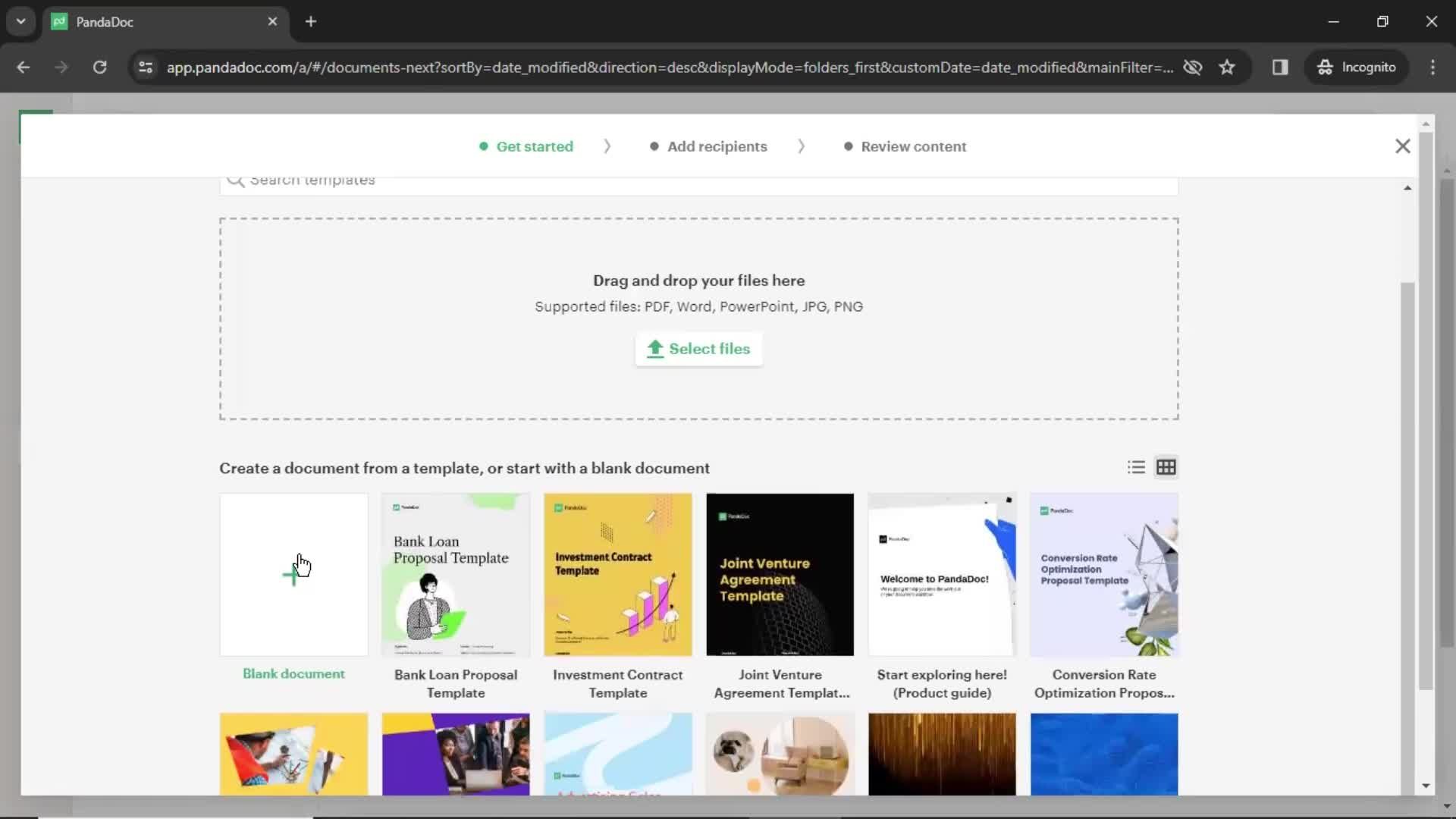
Task: Click the search templates input field
Action: [x=698, y=179]
